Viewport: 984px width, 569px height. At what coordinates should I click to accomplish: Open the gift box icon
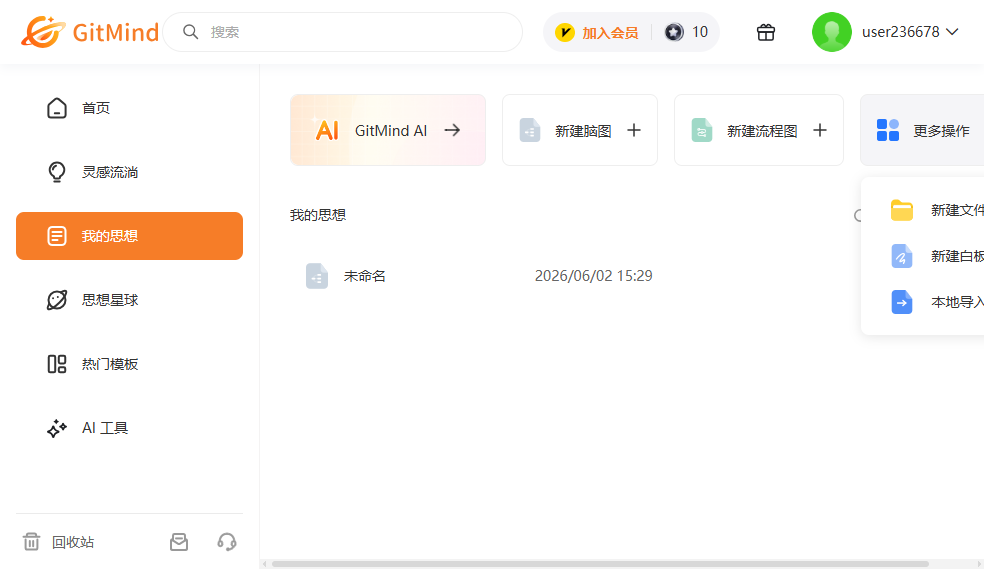click(x=766, y=32)
